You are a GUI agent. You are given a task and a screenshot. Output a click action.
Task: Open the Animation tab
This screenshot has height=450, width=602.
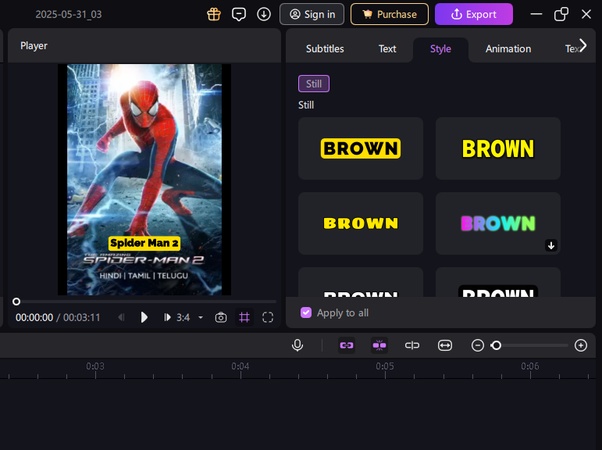pos(508,49)
